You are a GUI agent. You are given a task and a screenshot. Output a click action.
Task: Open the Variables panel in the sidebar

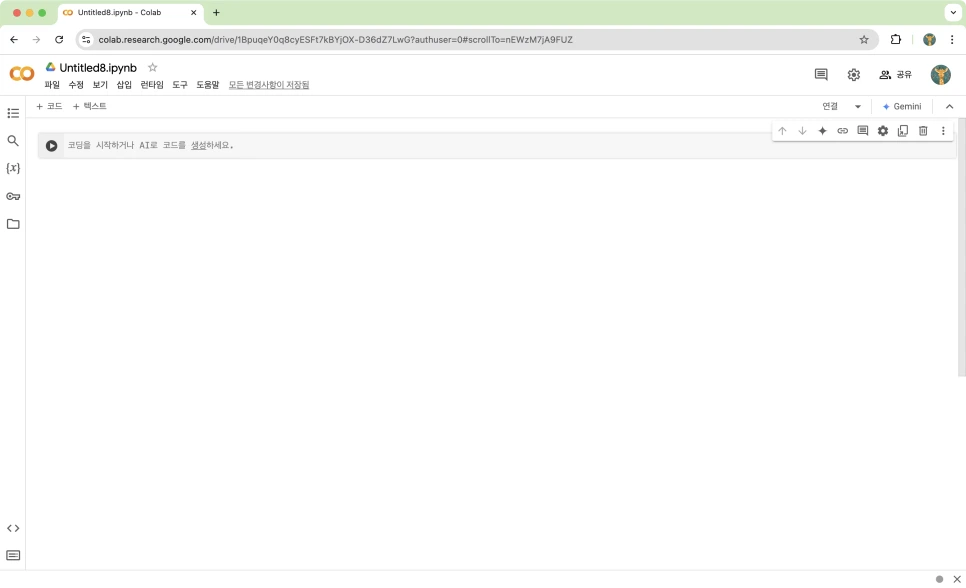coord(13,169)
